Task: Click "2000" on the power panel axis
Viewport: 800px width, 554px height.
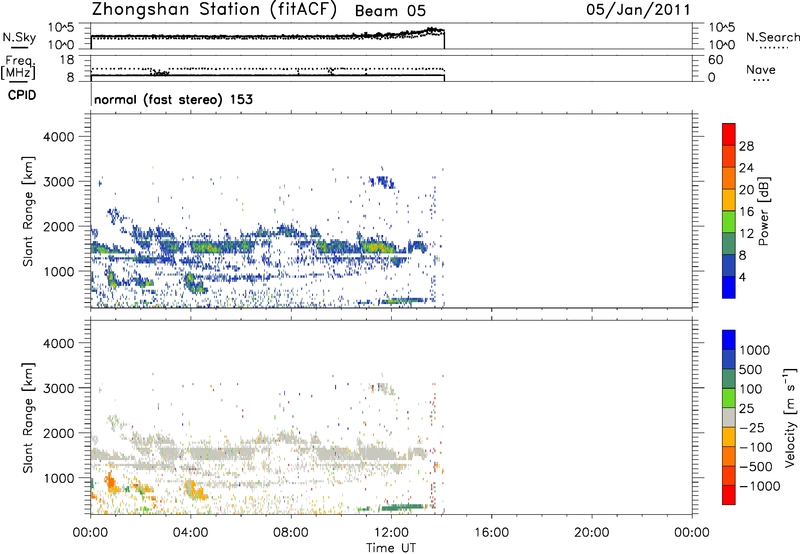Action: (x=59, y=226)
